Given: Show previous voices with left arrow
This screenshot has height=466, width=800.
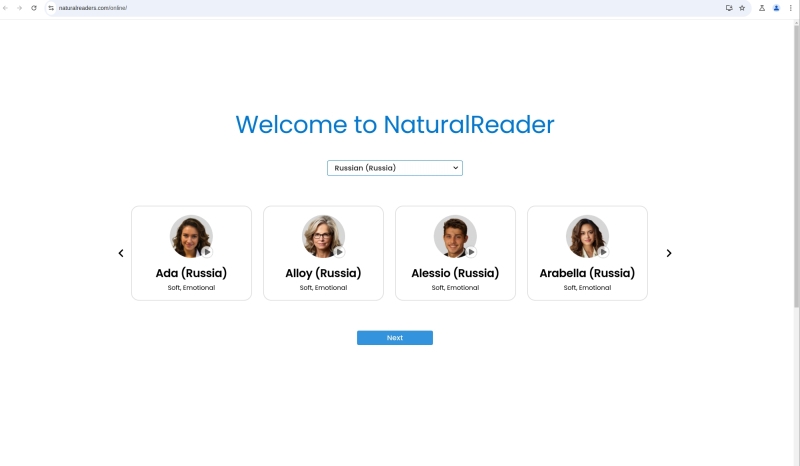Looking at the screenshot, I should tap(121, 253).
